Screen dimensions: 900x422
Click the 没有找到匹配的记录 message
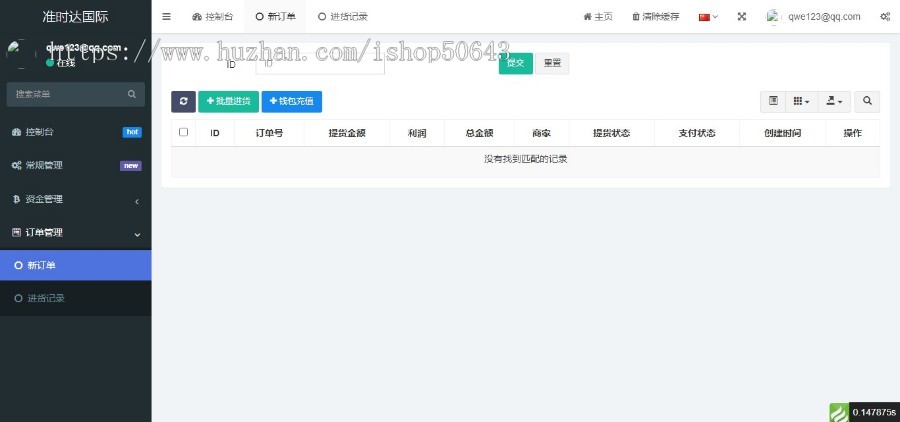(x=525, y=159)
